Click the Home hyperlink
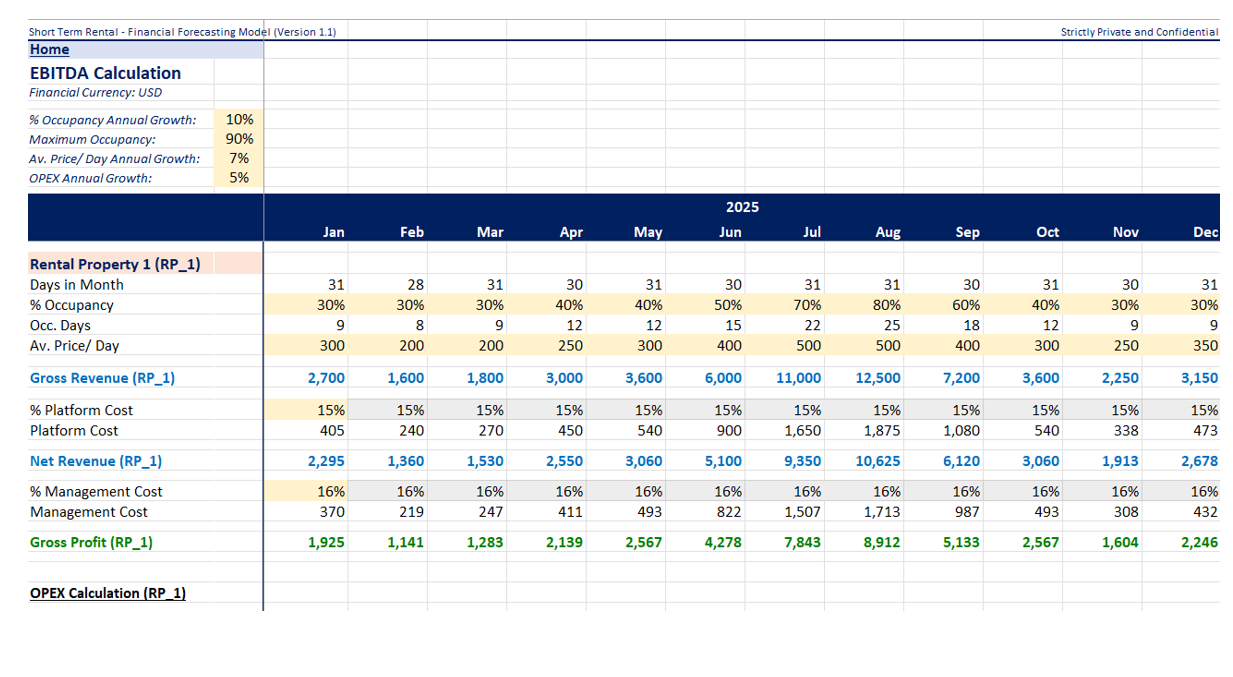1233x677 pixels. (x=49, y=49)
